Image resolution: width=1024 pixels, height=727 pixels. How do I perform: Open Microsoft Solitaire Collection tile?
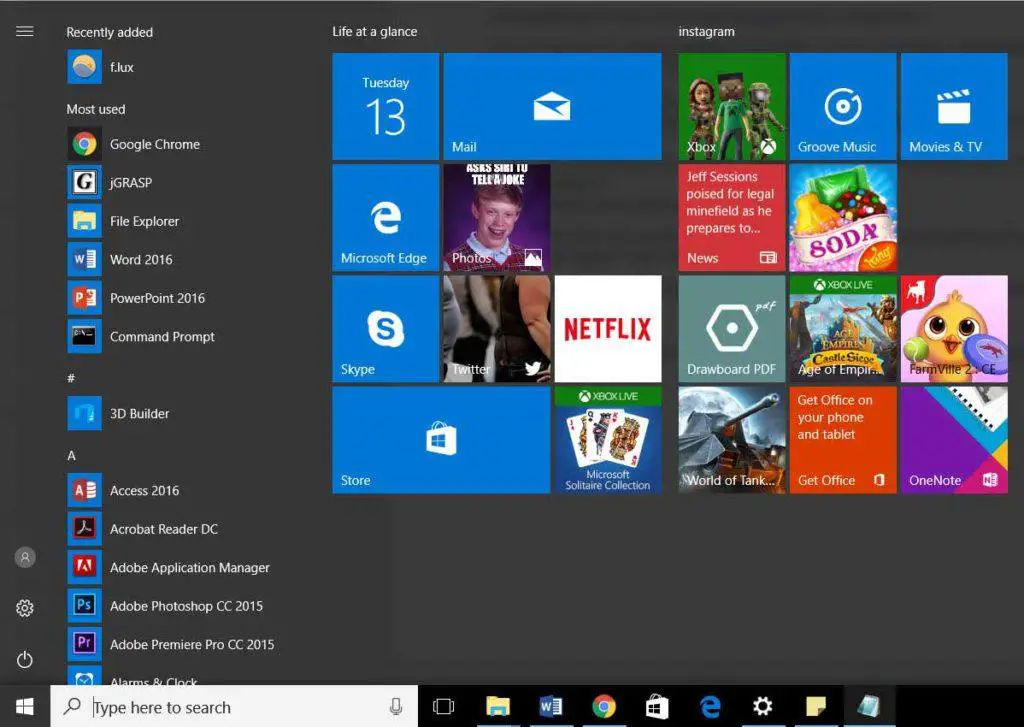608,440
